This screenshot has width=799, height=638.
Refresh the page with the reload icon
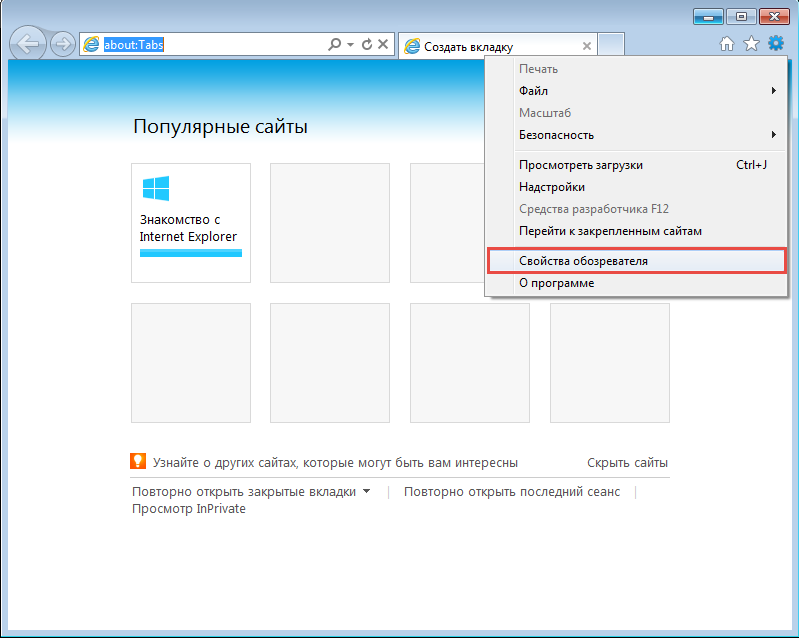[366, 44]
